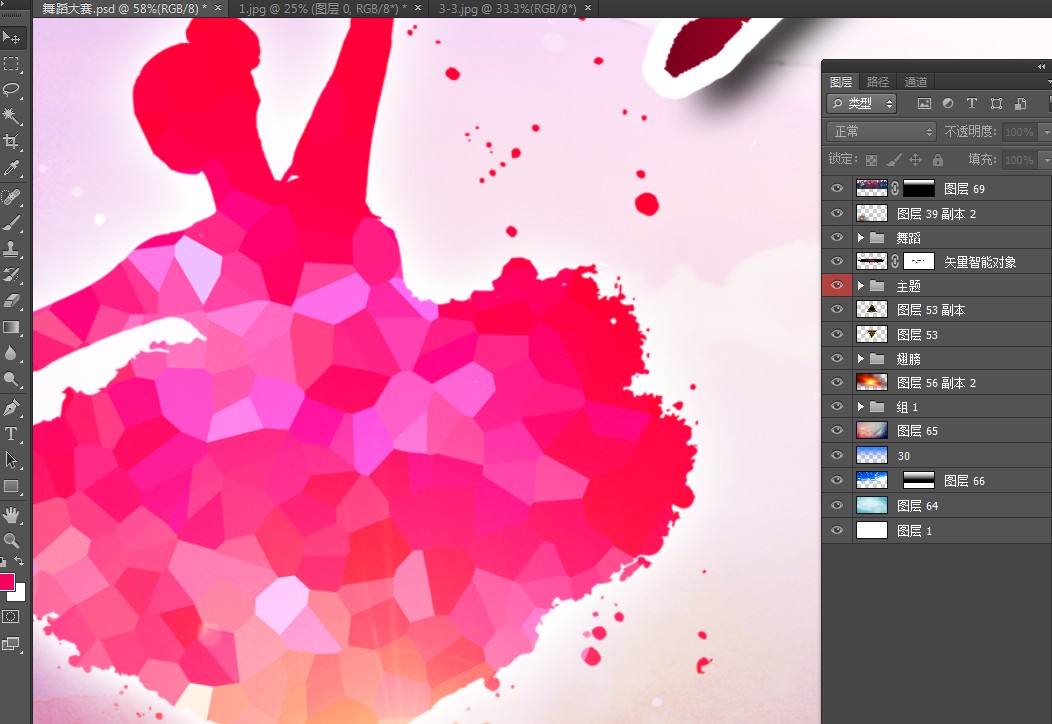Close the 1.jpg document tab
Image resolution: width=1052 pixels, height=724 pixels.
418,8
